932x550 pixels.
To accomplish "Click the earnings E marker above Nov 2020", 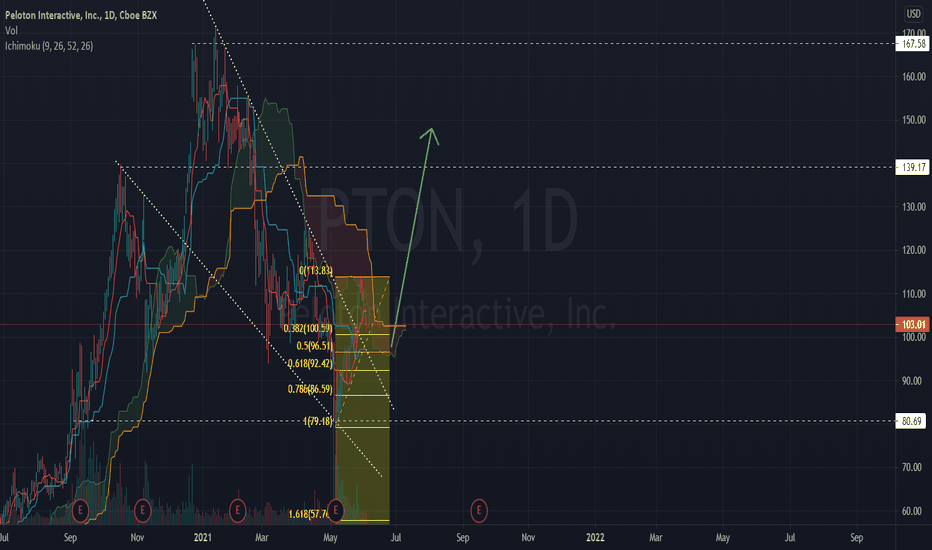I will [x=141, y=510].
